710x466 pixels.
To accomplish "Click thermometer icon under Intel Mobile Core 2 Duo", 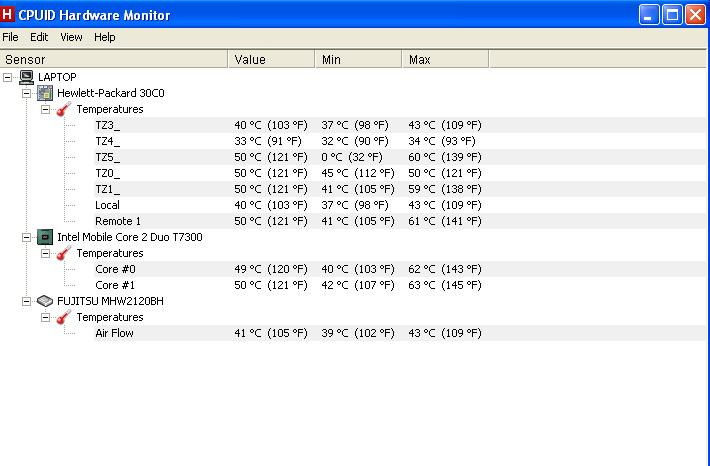I will 64,253.
